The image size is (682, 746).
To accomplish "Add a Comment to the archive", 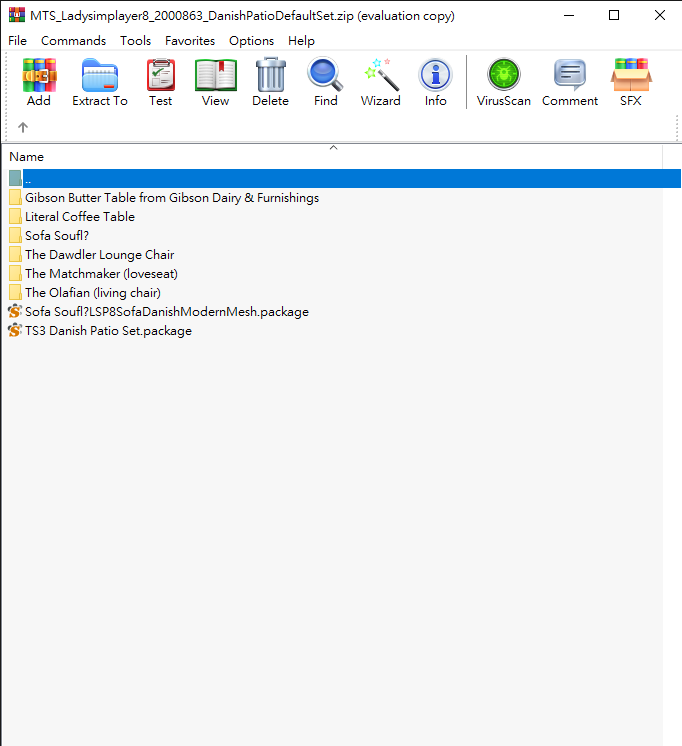I will click(x=570, y=82).
